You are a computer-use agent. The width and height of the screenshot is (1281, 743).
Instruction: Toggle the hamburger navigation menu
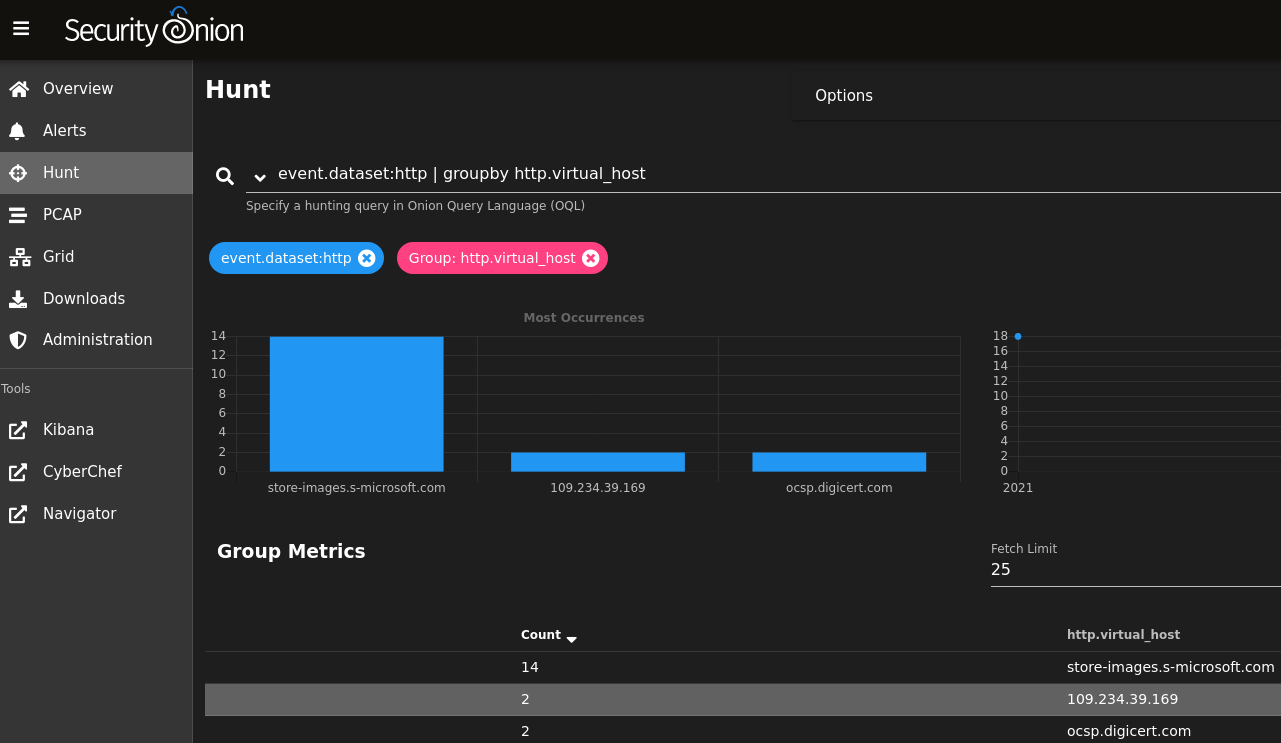click(21, 29)
